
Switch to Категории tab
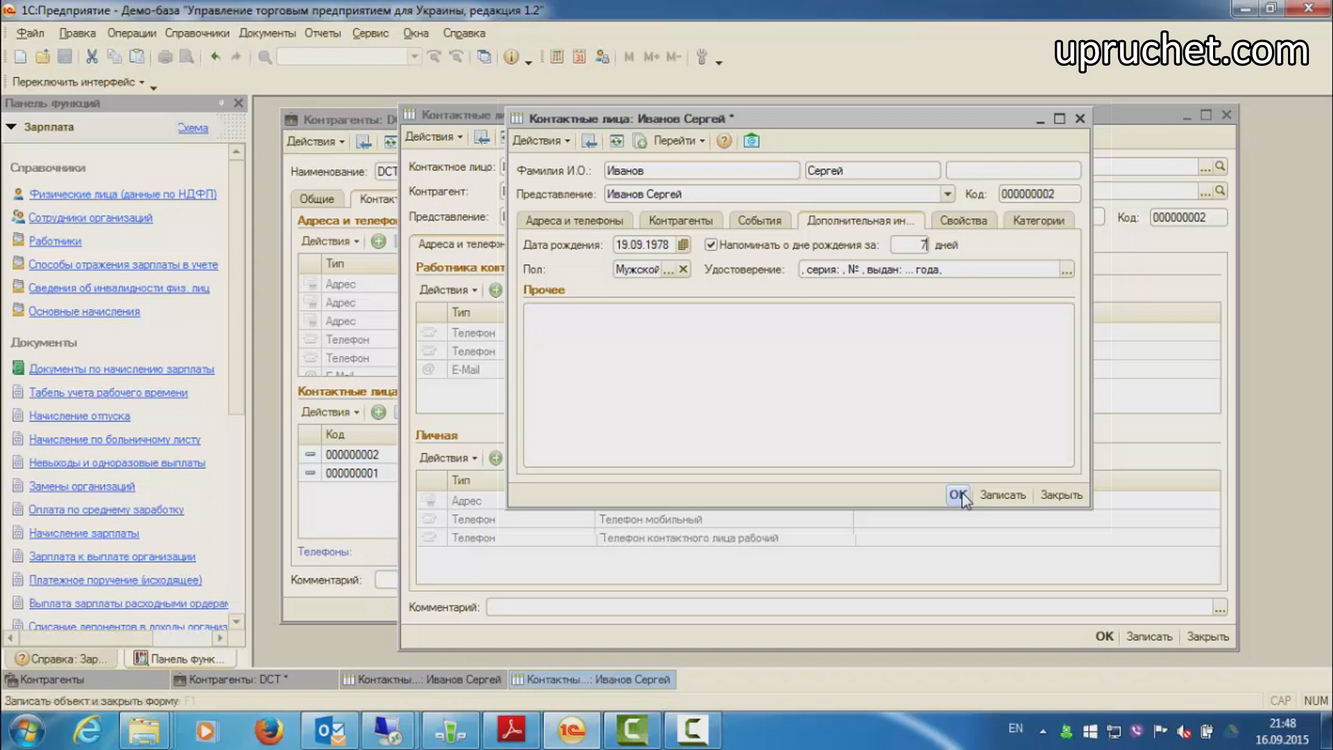click(1038, 220)
